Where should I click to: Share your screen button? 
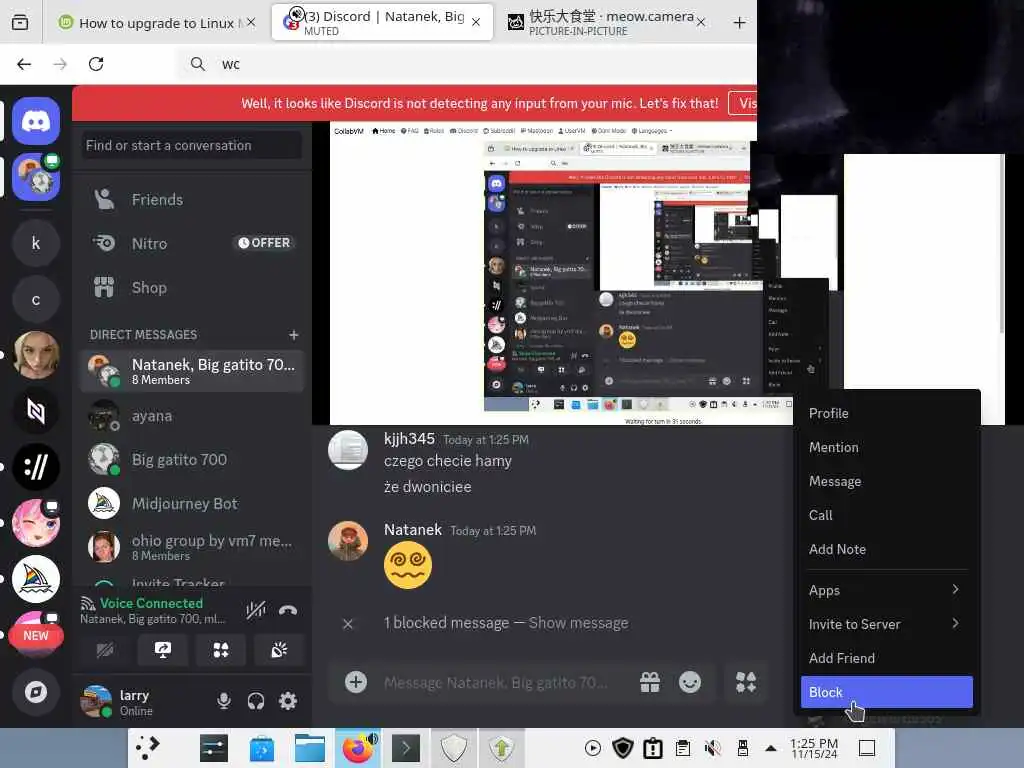(163, 650)
